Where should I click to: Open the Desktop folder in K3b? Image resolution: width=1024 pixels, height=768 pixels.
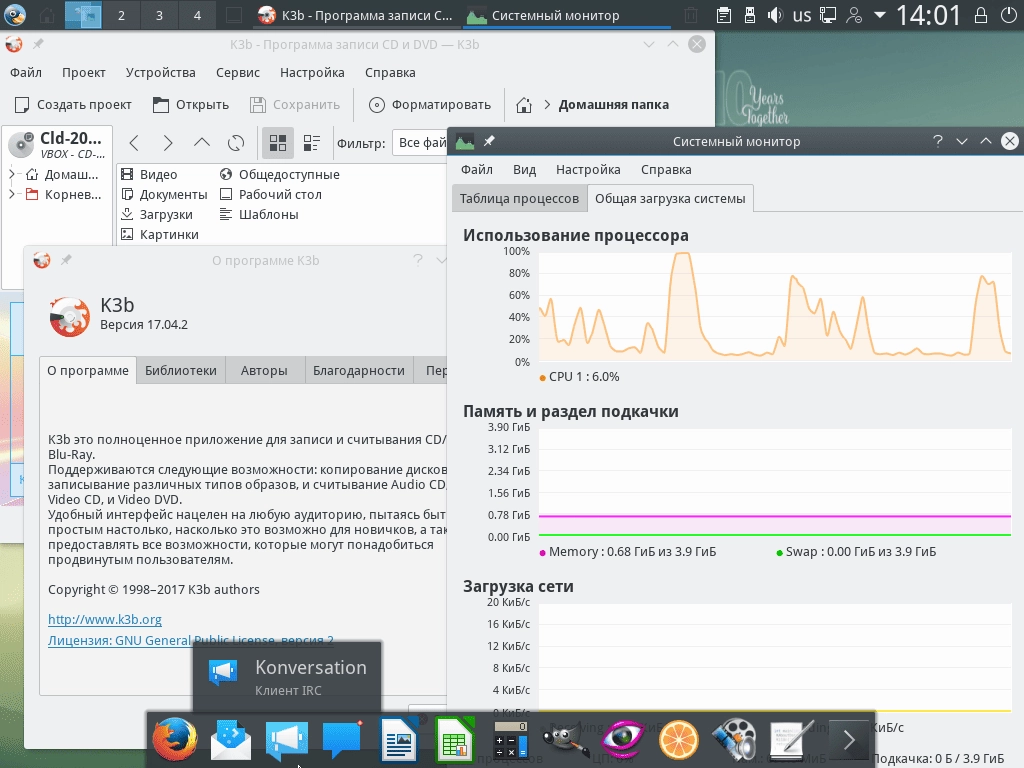click(x=270, y=195)
